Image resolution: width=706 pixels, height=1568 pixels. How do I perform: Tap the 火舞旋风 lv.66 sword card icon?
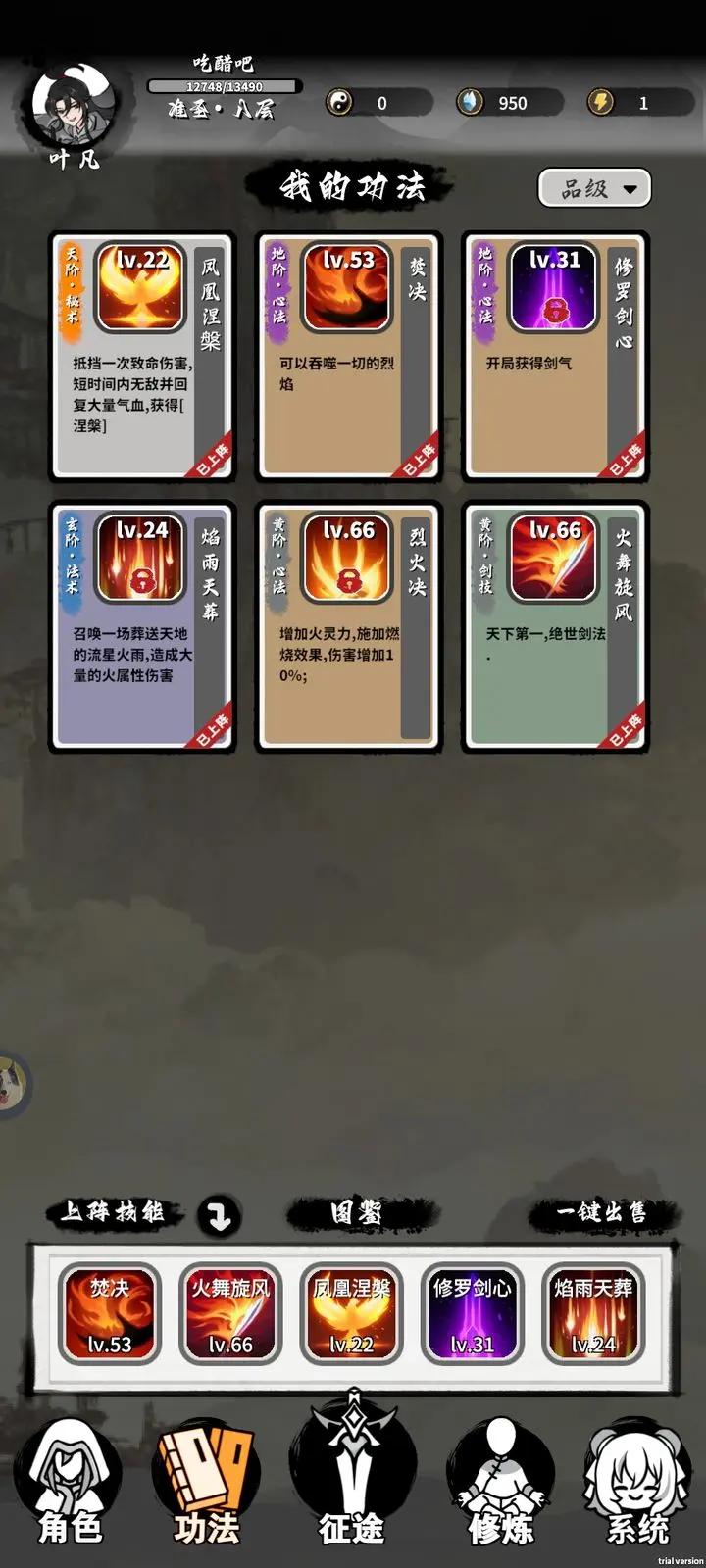555,557
